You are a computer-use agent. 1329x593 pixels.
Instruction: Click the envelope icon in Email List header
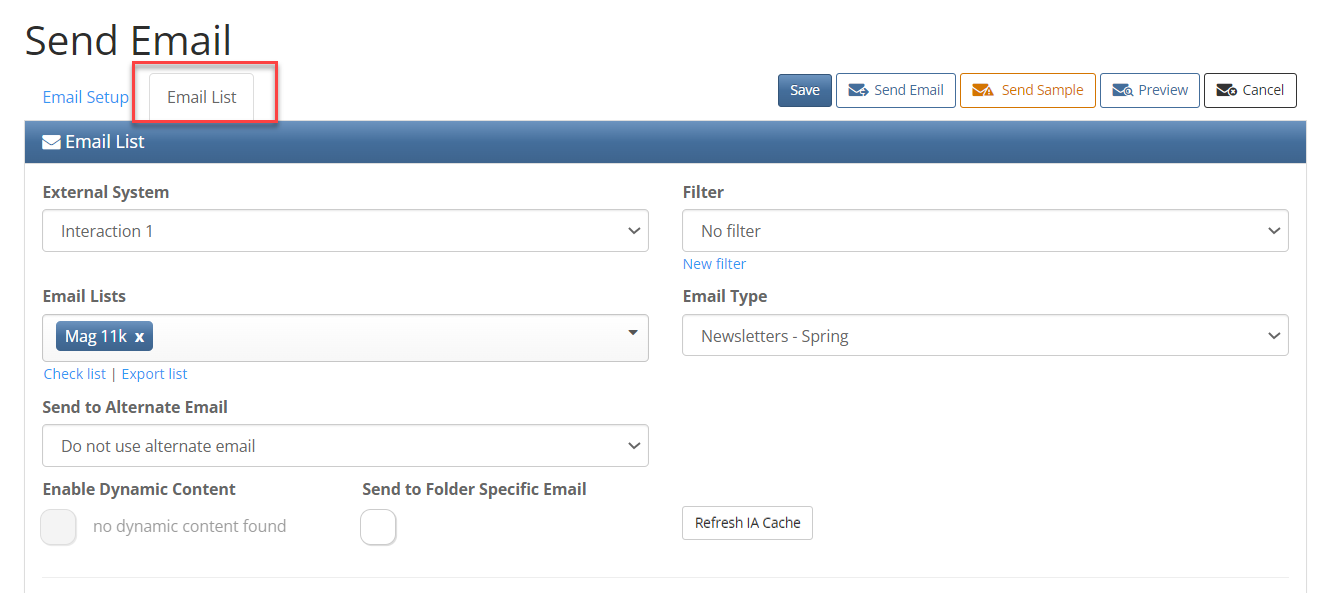pyautogui.click(x=51, y=142)
